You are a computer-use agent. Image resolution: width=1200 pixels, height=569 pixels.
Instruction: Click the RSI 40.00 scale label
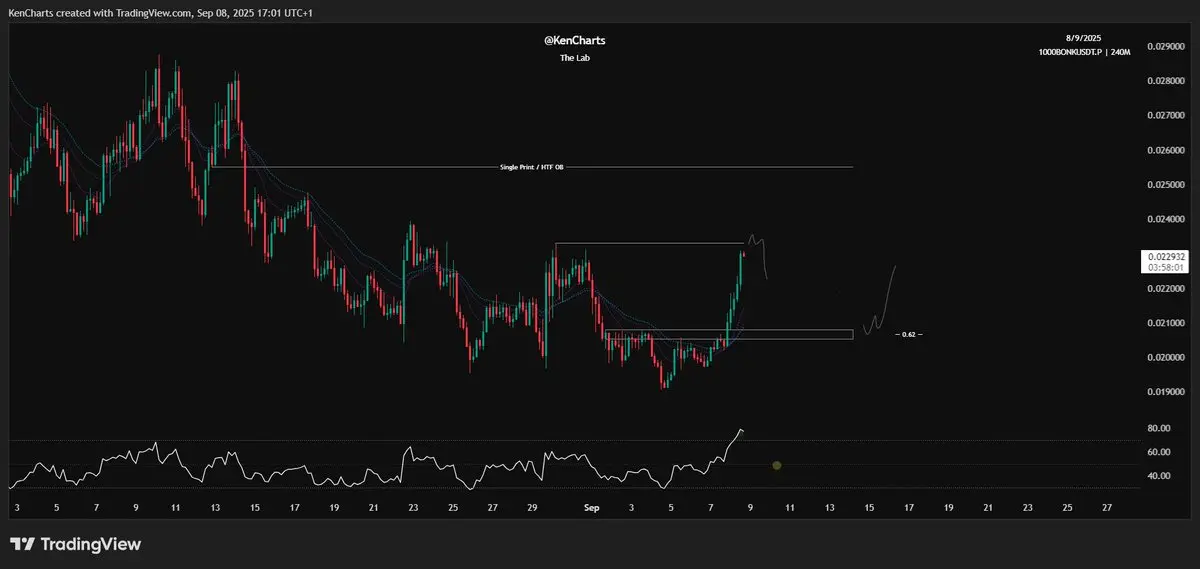1159,476
